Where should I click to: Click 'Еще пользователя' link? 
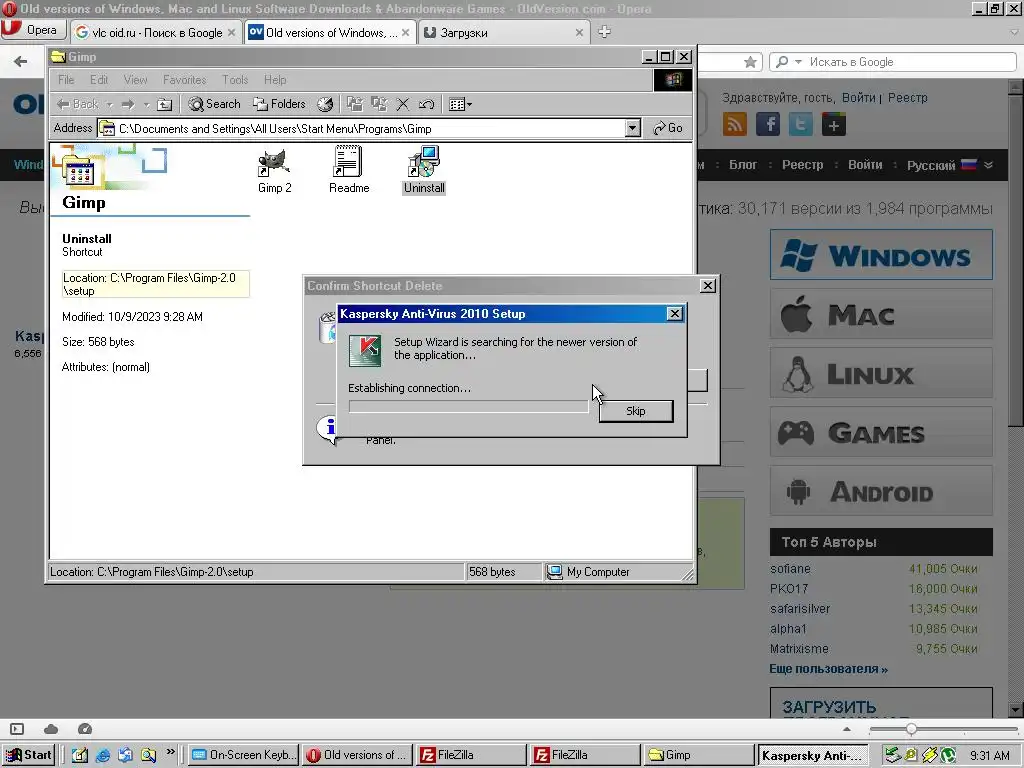click(828, 669)
